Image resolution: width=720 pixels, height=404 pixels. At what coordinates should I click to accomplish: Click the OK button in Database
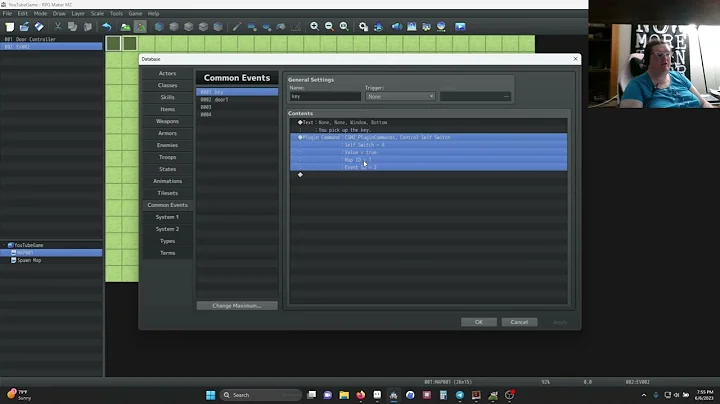coord(478,322)
